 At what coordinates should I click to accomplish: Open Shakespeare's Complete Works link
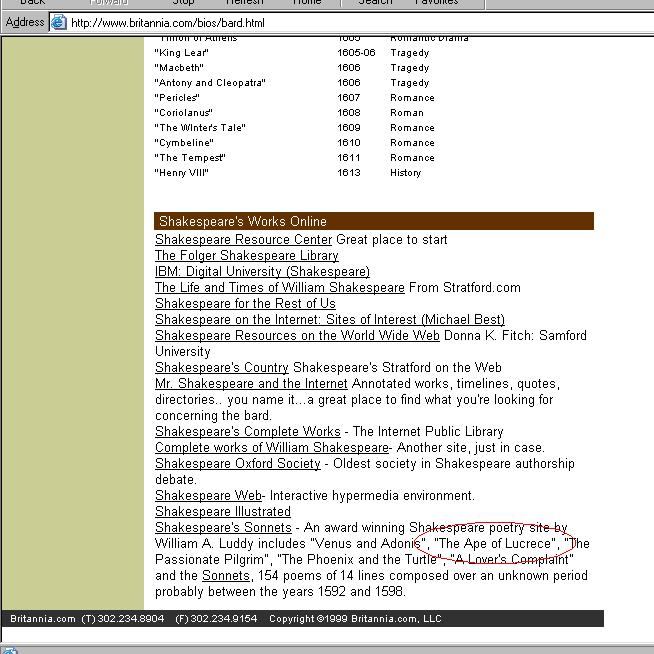pos(248,431)
